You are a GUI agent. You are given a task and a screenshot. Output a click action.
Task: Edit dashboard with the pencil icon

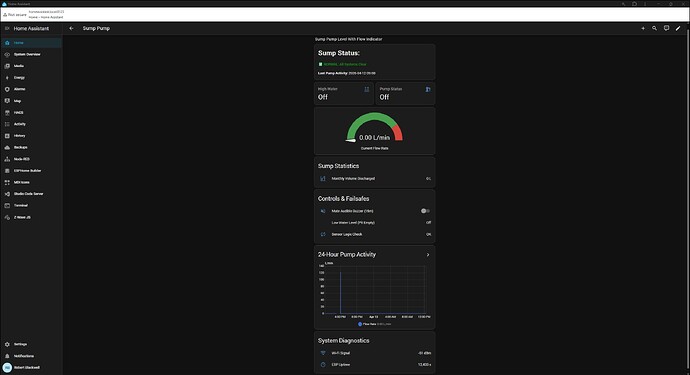[x=678, y=28]
